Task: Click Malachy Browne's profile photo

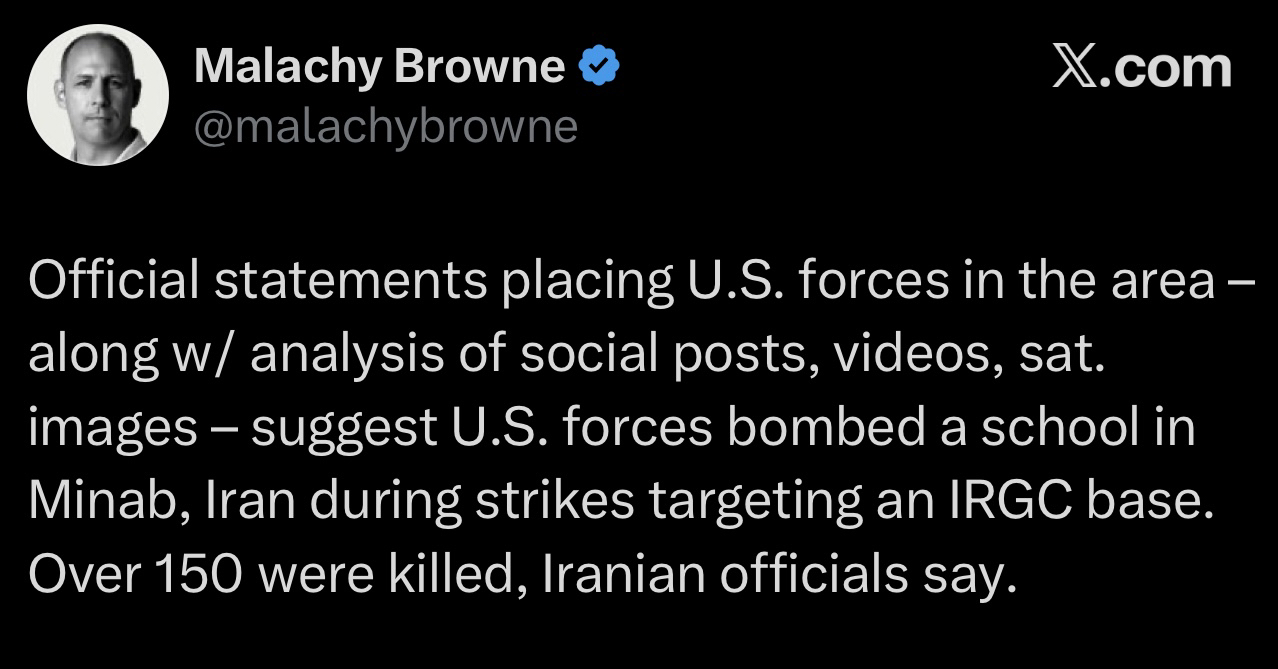Action: pyautogui.click(x=97, y=94)
